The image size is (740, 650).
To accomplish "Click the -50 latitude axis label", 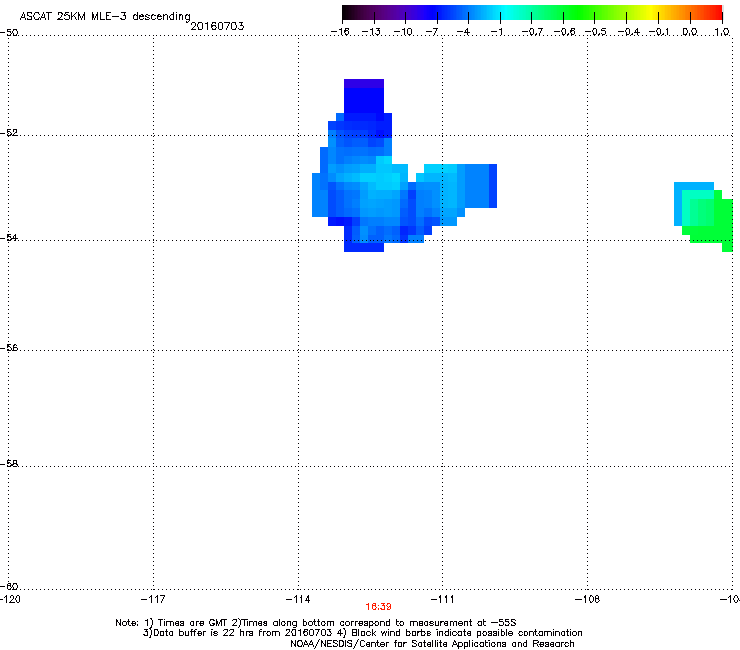I will (9, 33).
